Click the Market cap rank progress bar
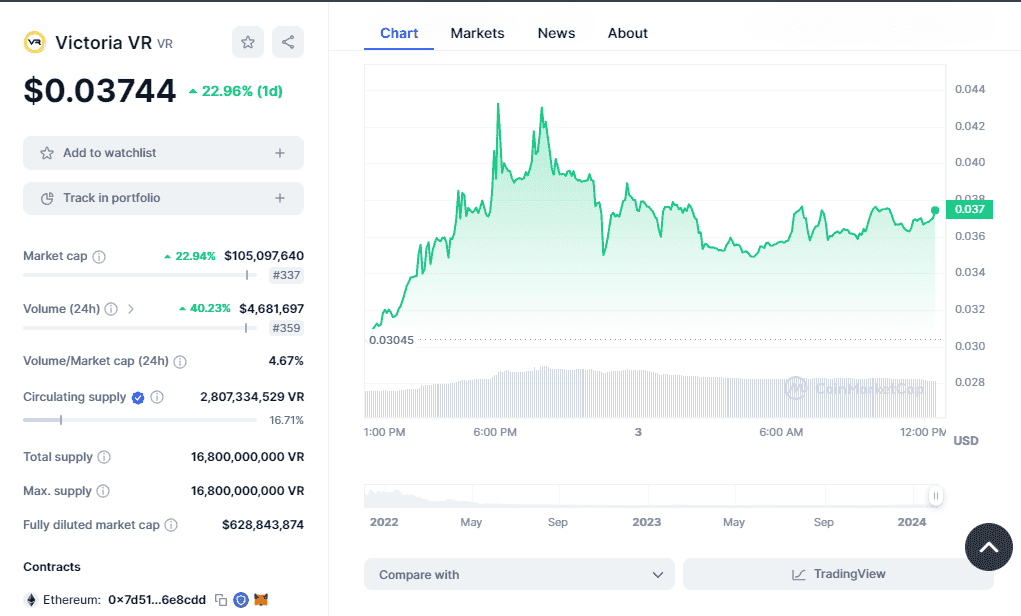Screen dimensions: 1021x616 tap(140, 275)
